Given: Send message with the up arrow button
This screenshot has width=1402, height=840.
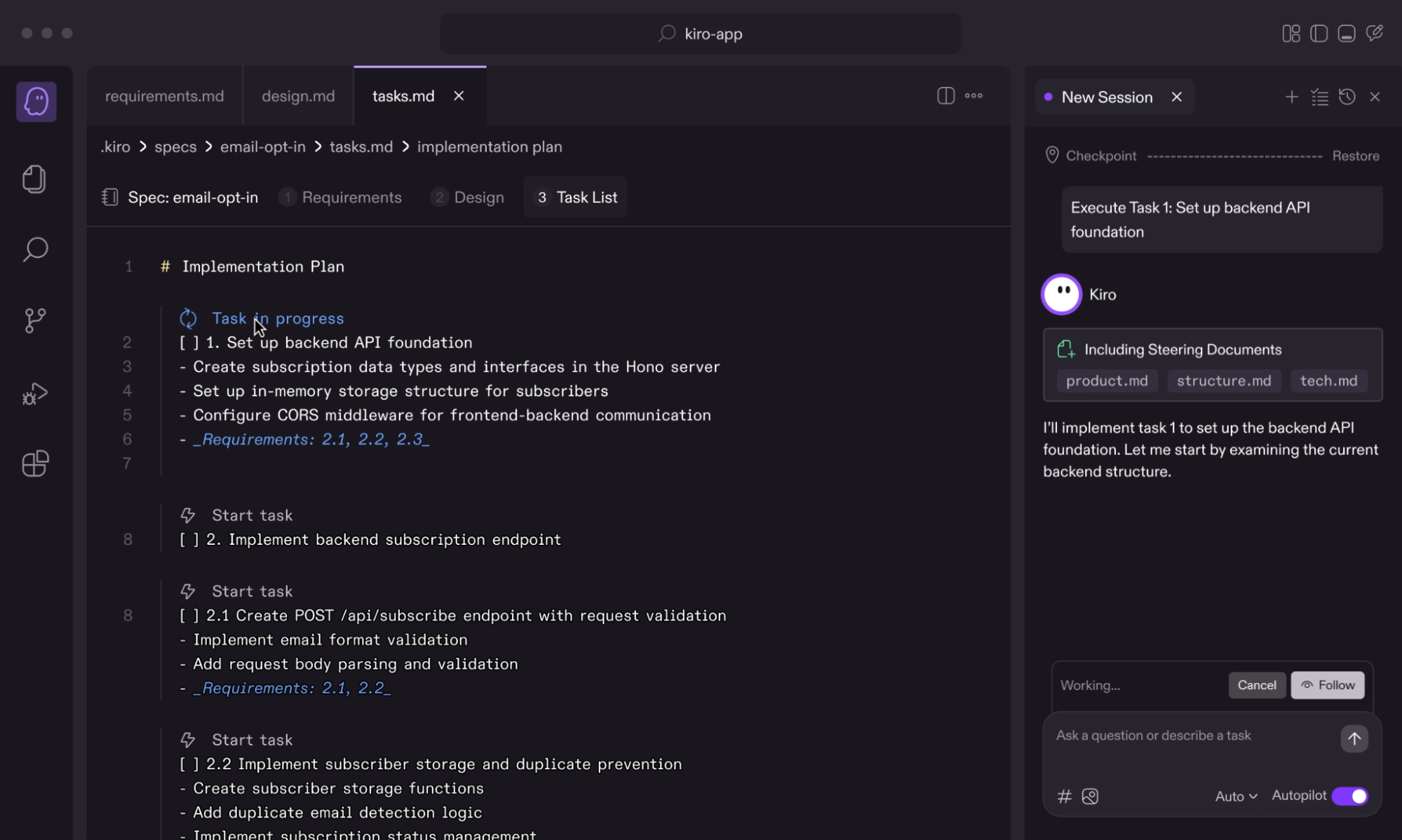Looking at the screenshot, I should point(1354,738).
